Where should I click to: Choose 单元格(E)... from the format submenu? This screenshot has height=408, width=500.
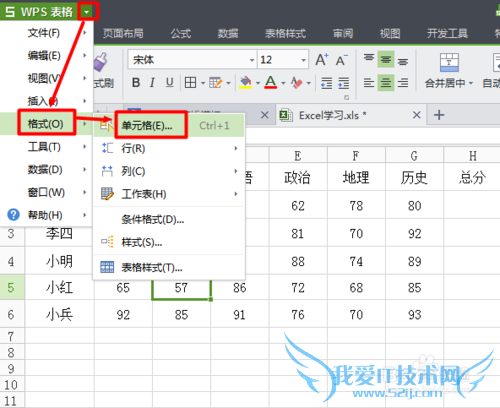tap(147, 126)
